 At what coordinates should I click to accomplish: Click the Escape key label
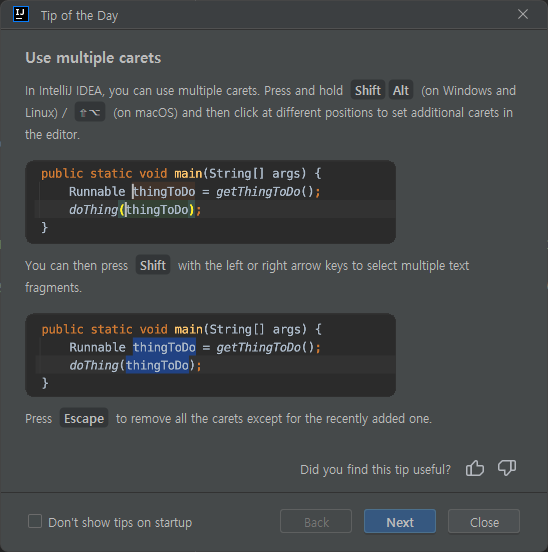coord(84,418)
